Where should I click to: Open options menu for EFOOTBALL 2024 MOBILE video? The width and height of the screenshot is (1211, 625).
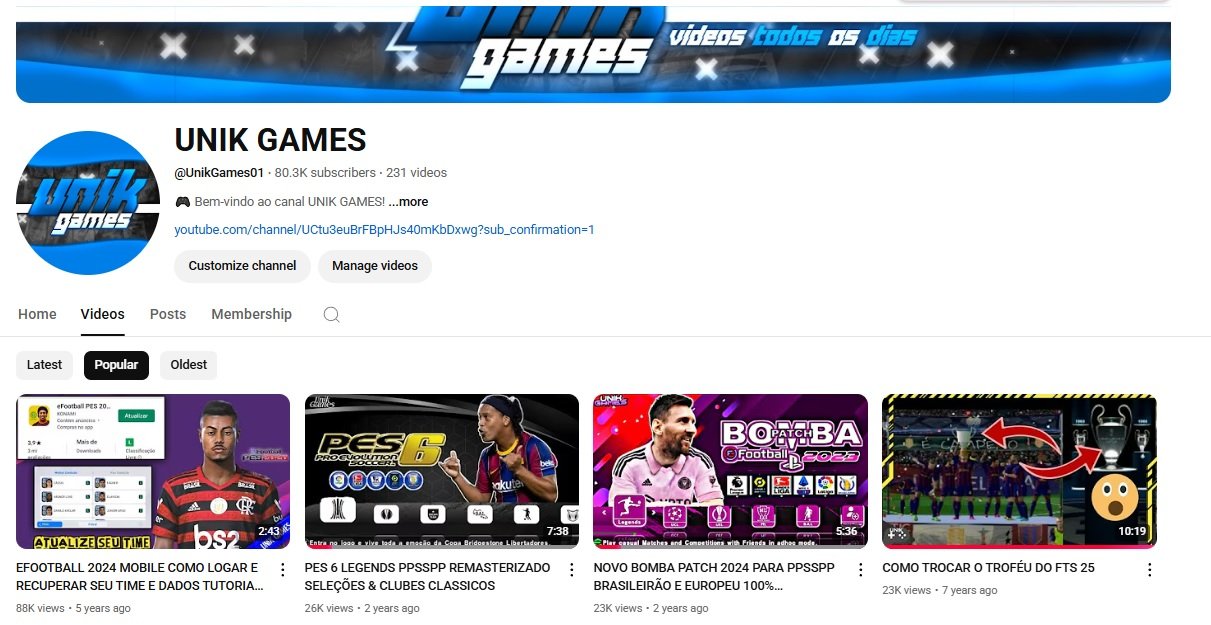[283, 569]
